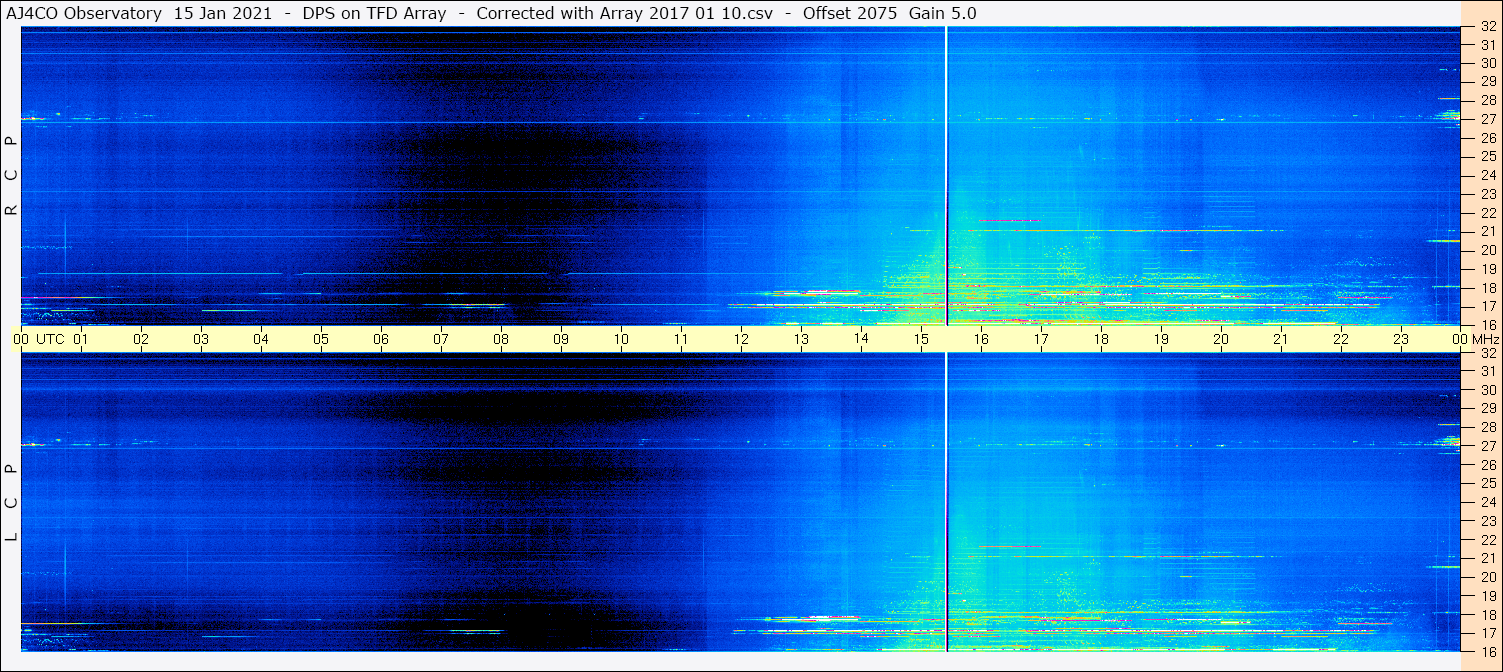Click the "UTC" label on time axis

click(x=50, y=339)
